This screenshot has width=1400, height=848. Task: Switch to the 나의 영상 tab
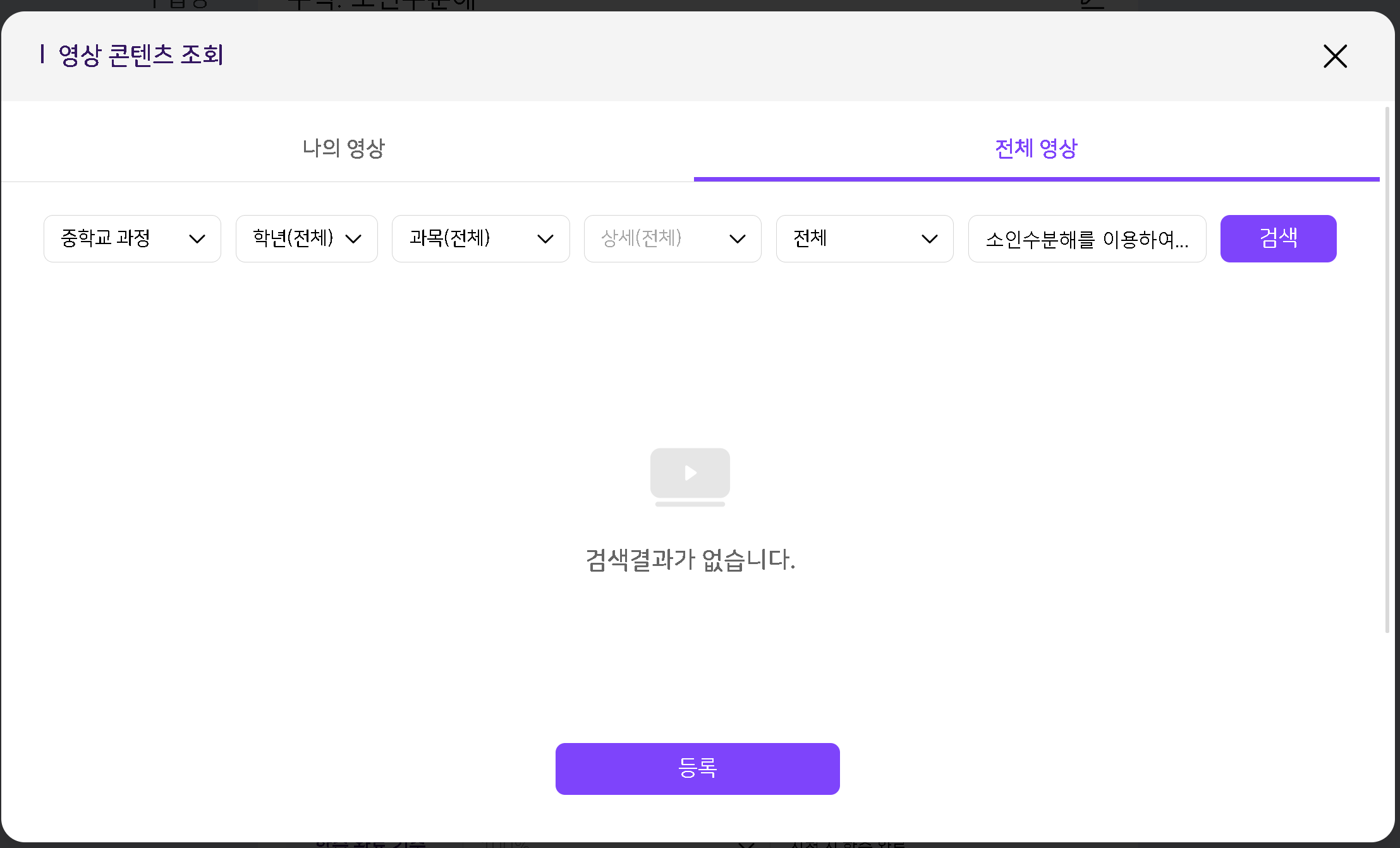343,149
